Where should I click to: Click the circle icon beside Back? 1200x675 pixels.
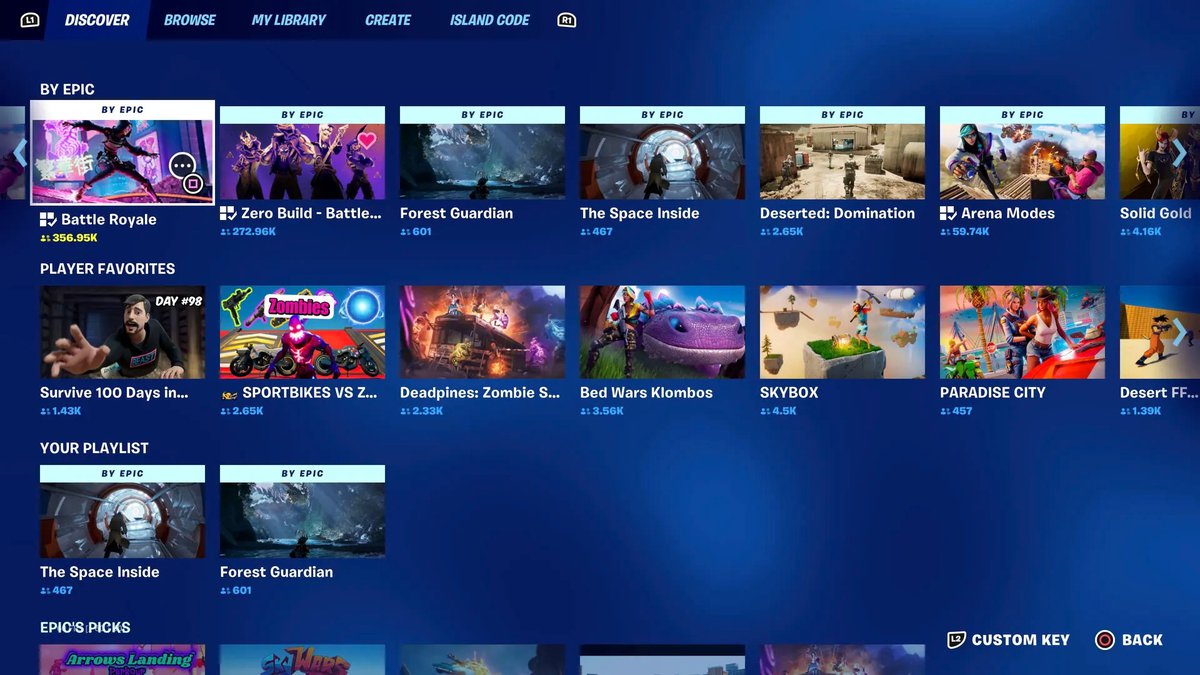(x=1104, y=640)
